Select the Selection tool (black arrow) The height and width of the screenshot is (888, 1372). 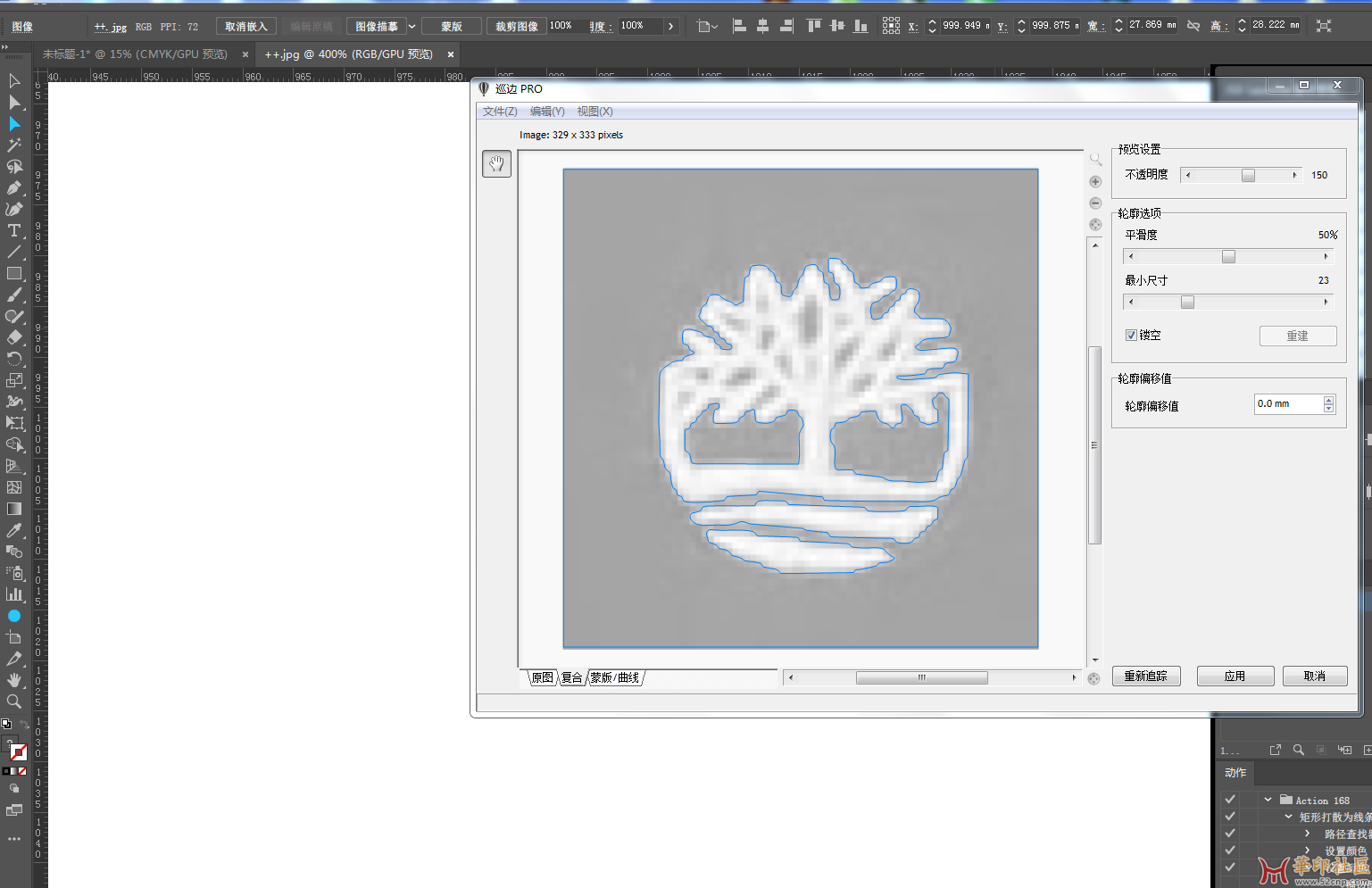[x=14, y=81]
